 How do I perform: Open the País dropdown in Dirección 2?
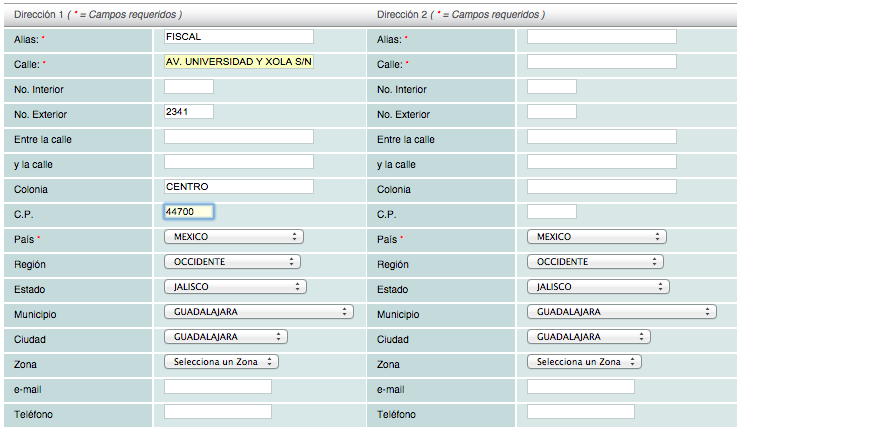click(596, 237)
